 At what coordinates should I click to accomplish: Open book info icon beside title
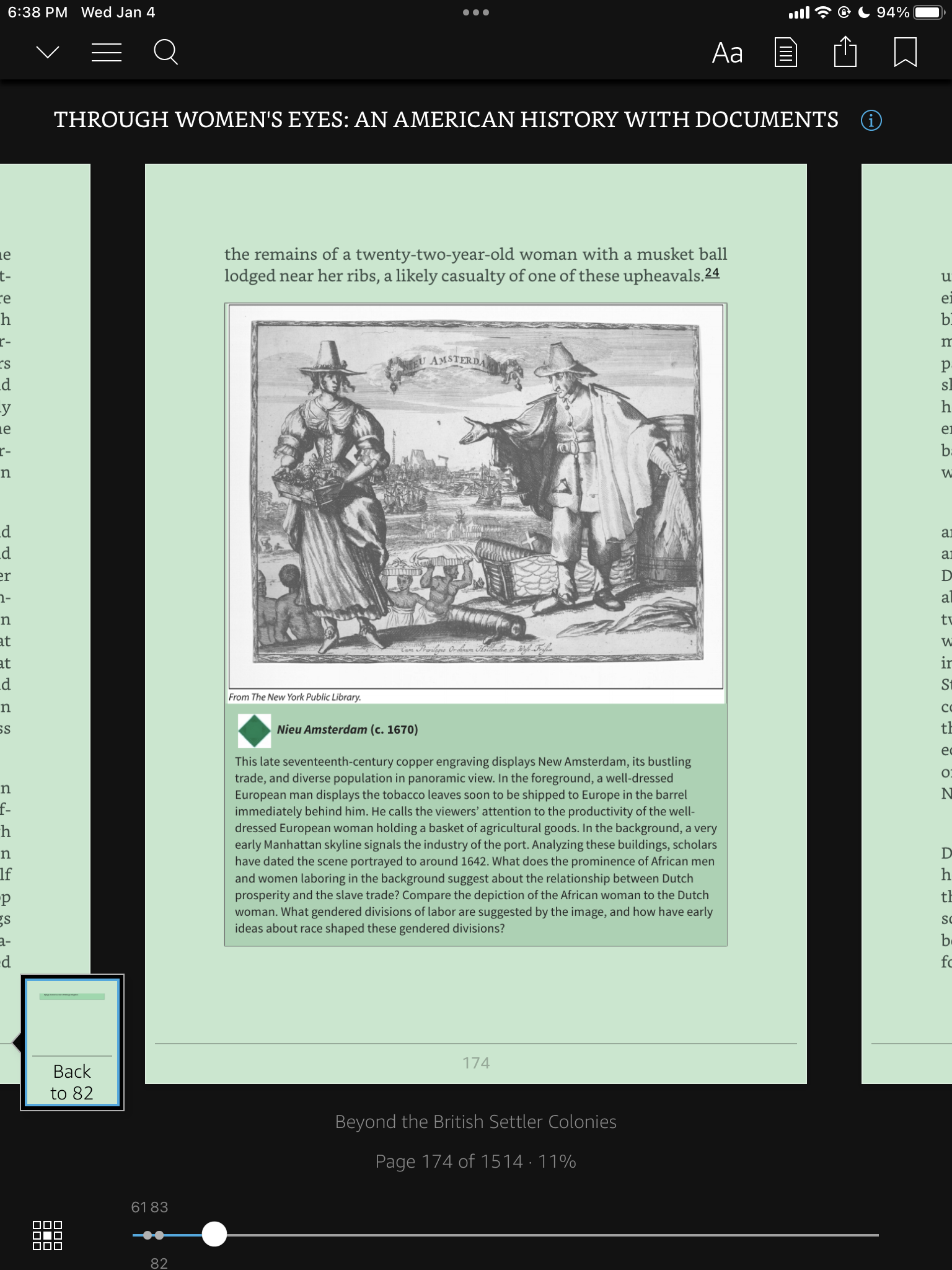[871, 120]
